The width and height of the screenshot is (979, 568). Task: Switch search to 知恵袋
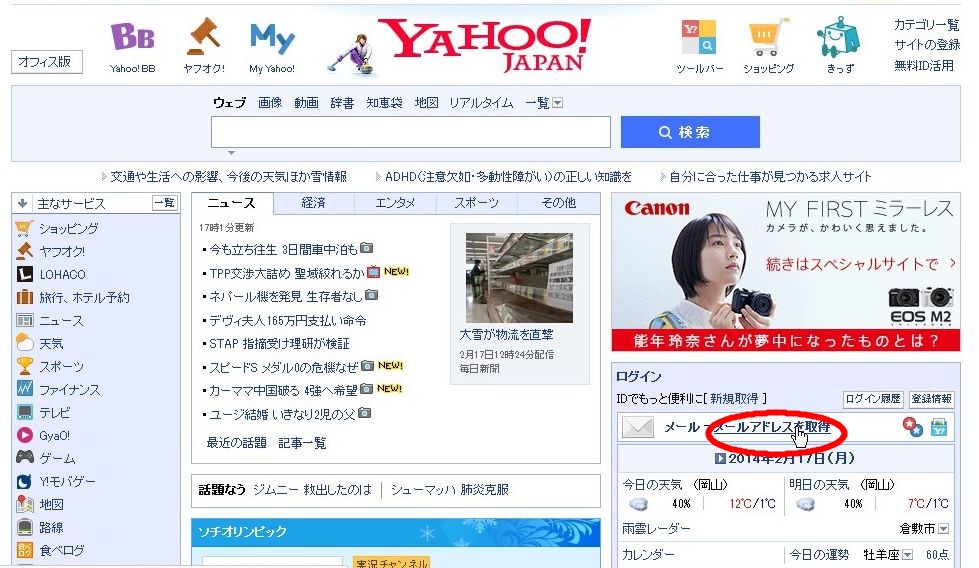(384, 102)
